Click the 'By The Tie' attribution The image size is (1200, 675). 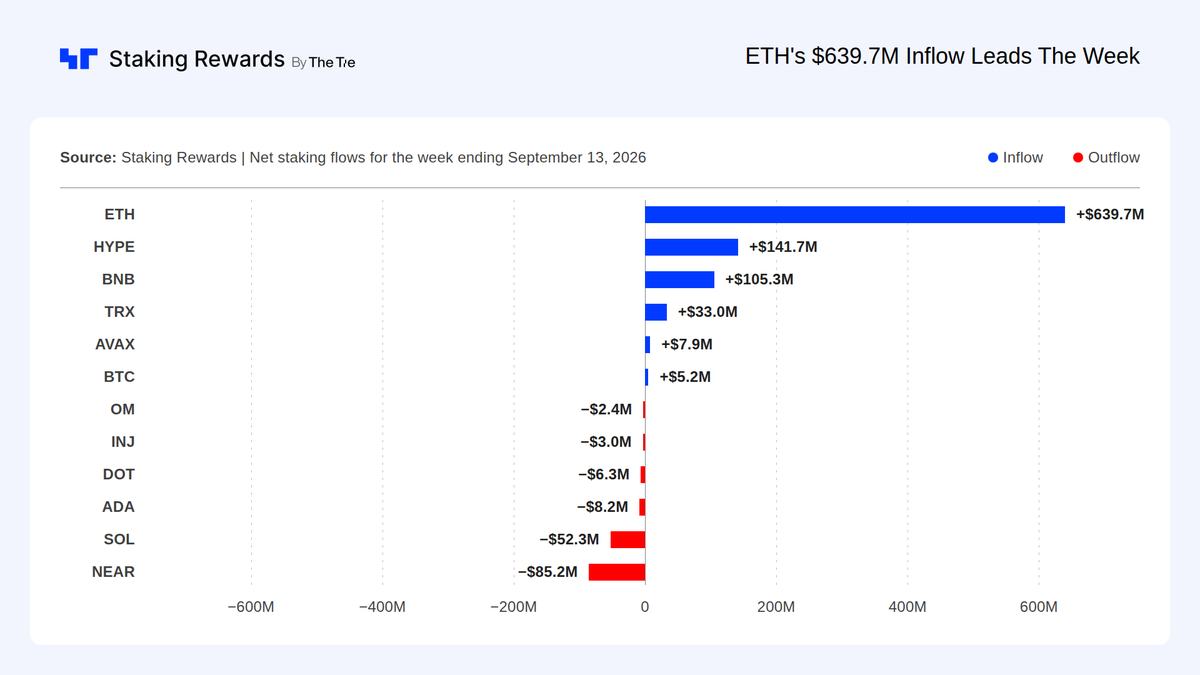pyautogui.click(x=323, y=62)
